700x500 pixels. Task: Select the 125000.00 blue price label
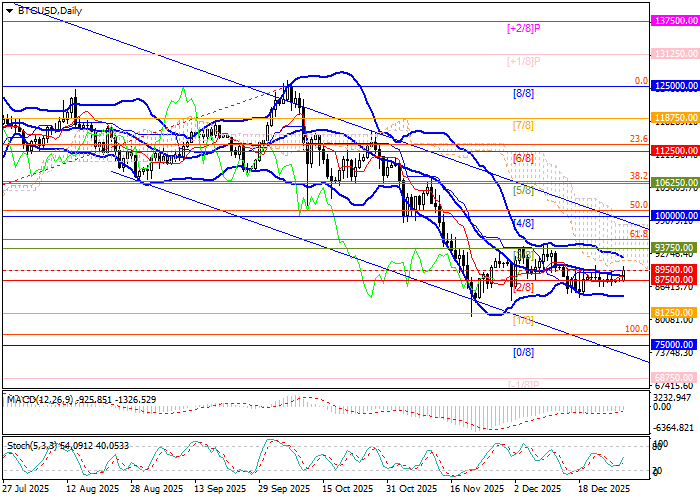tap(675, 86)
